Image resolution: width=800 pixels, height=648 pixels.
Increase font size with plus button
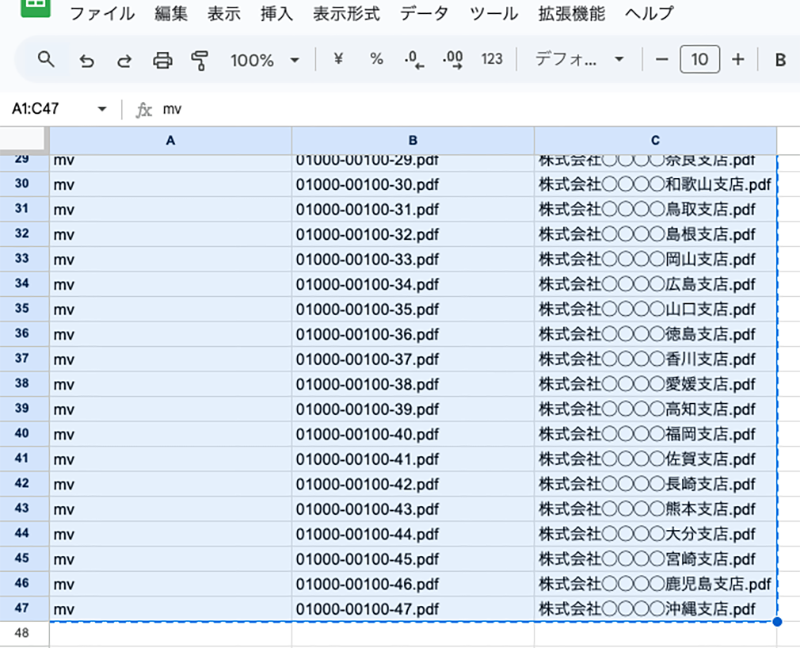(738, 60)
